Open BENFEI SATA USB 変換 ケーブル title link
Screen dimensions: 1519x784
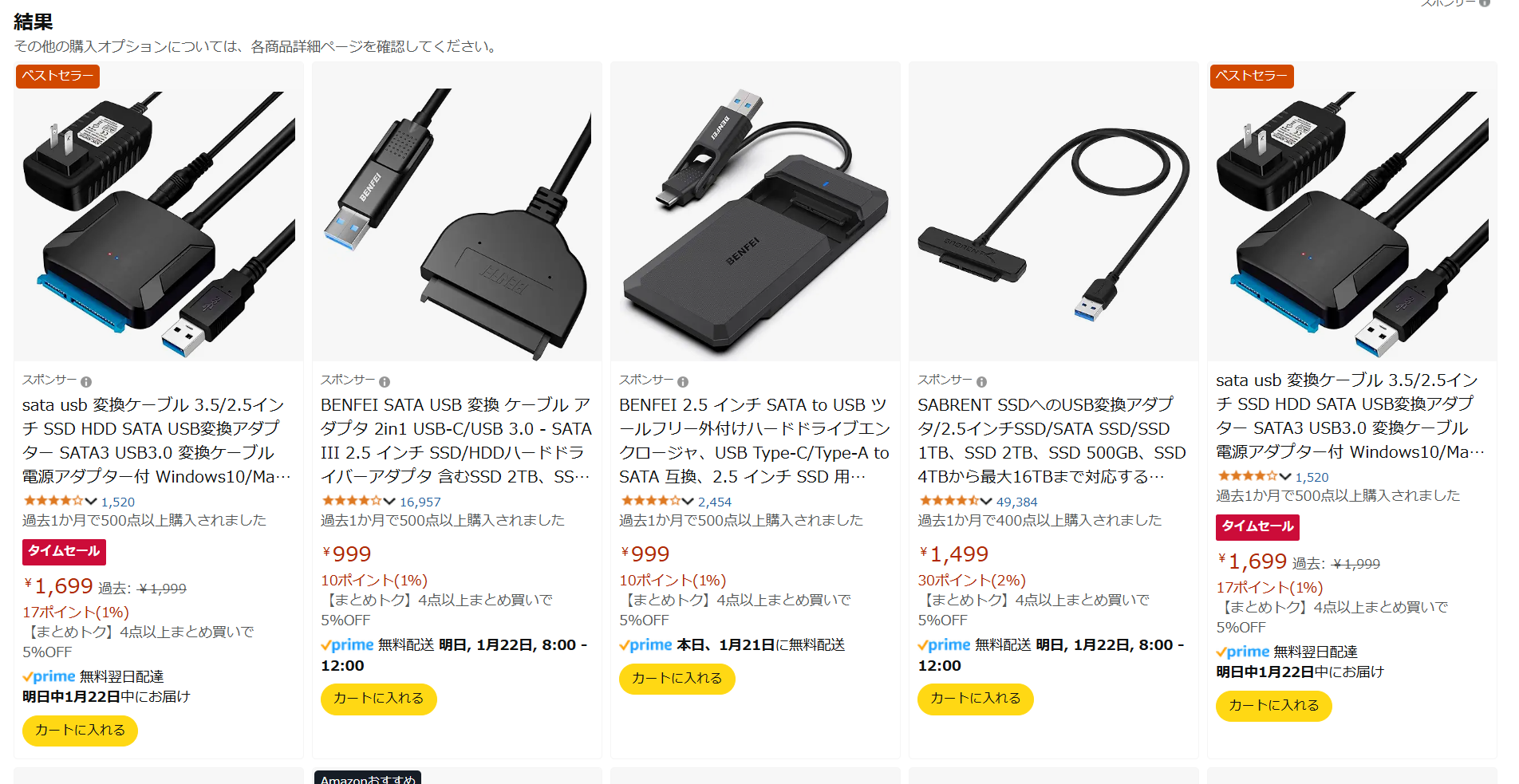click(456, 440)
